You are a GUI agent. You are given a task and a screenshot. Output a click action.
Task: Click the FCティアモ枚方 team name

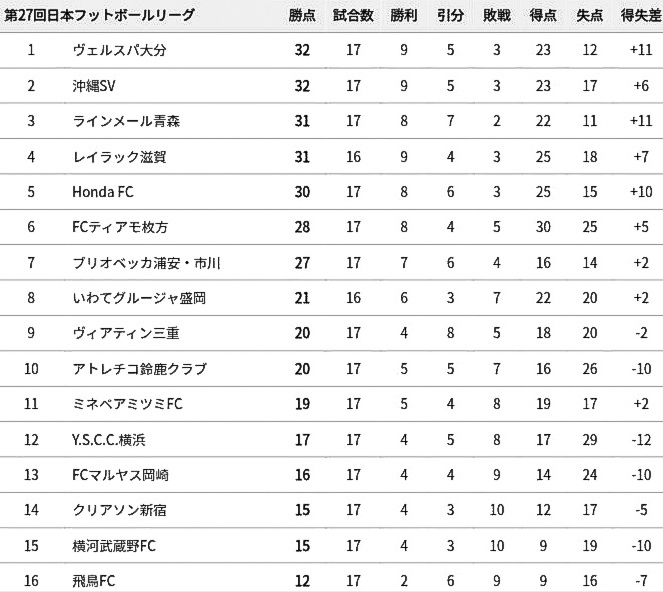pyautogui.click(x=120, y=227)
